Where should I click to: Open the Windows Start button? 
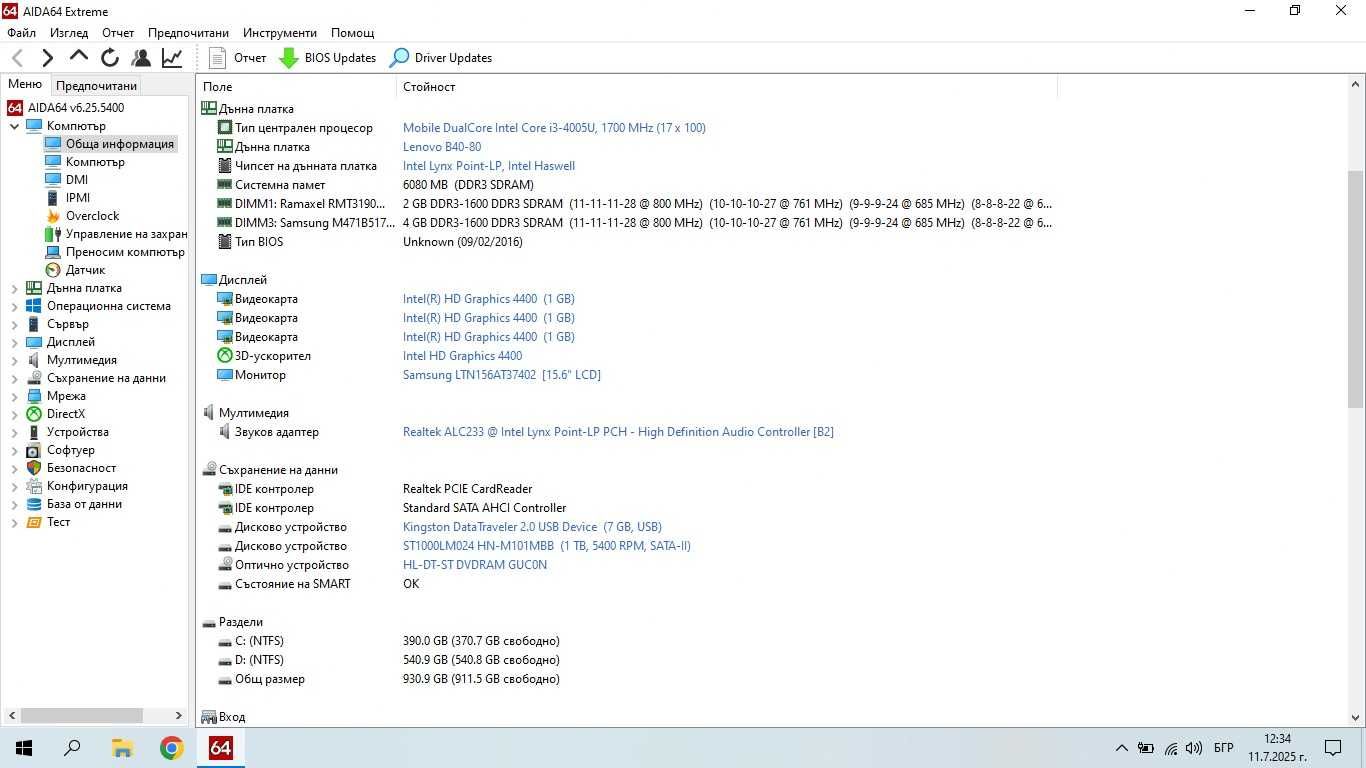pyautogui.click(x=24, y=748)
